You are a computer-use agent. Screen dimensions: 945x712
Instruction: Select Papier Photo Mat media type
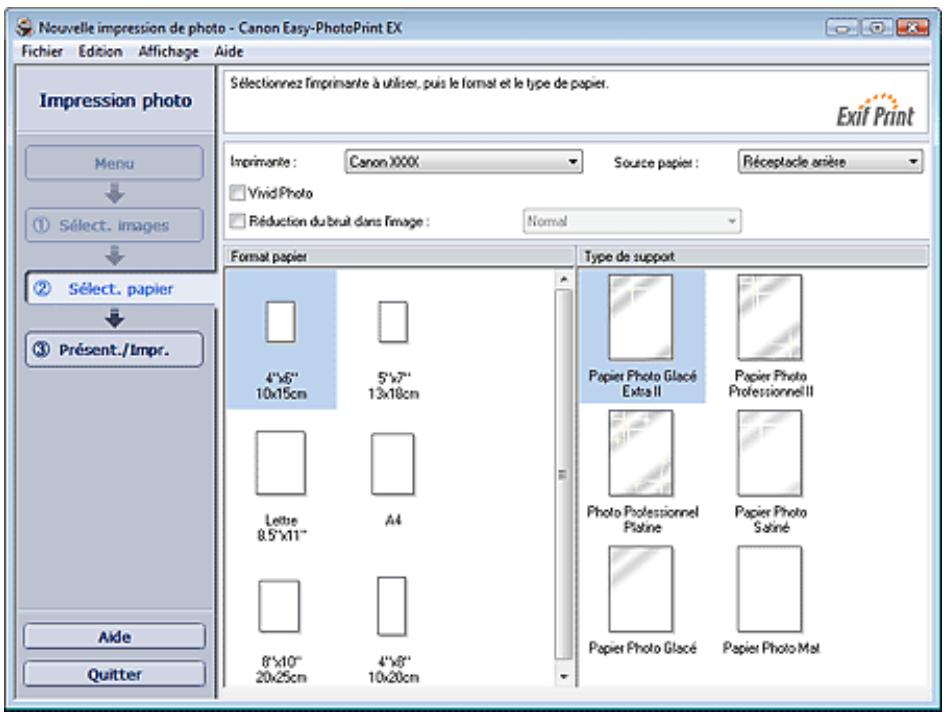(770, 601)
